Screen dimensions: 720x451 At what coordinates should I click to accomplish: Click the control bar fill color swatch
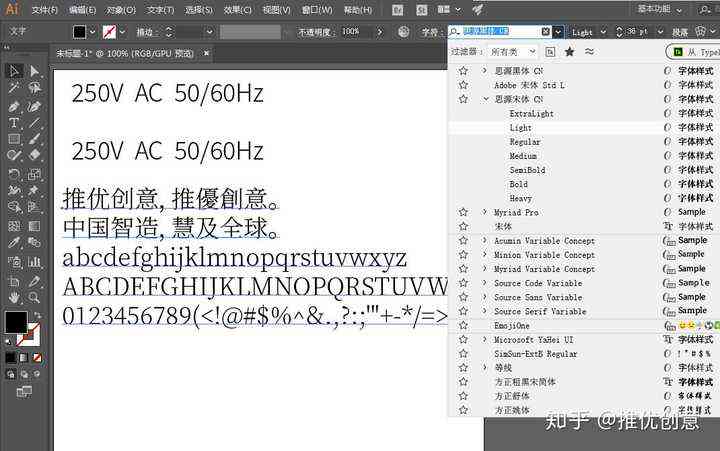point(79,32)
